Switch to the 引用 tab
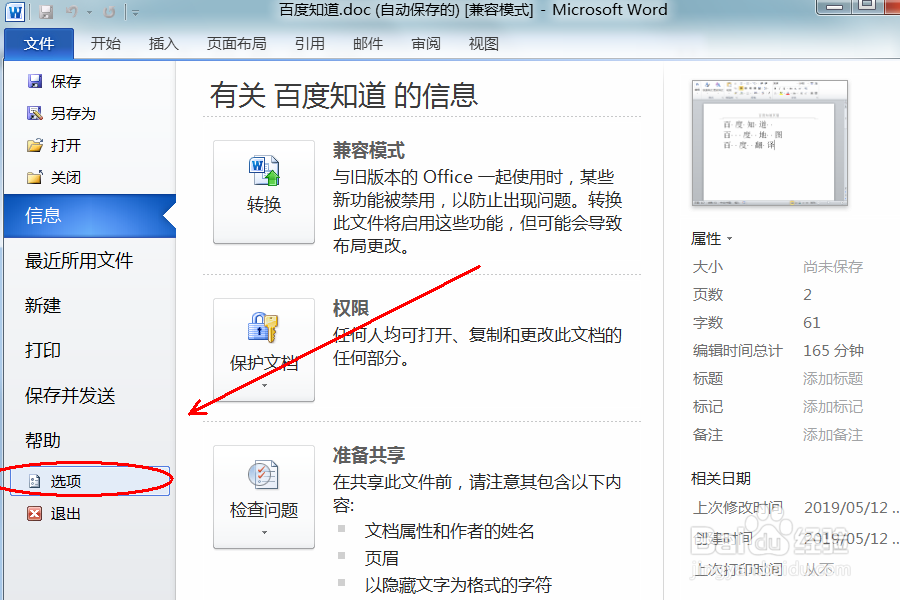This screenshot has height=600, width=900. [309, 44]
